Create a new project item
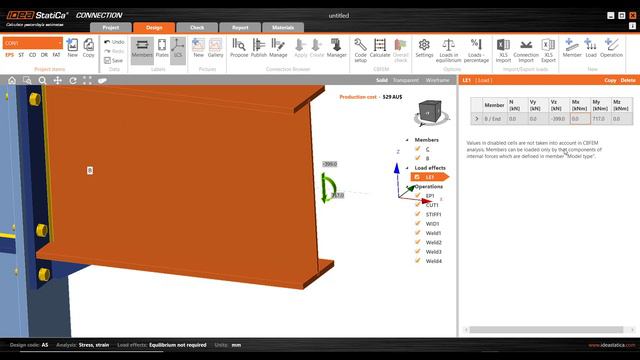 [72, 48]
